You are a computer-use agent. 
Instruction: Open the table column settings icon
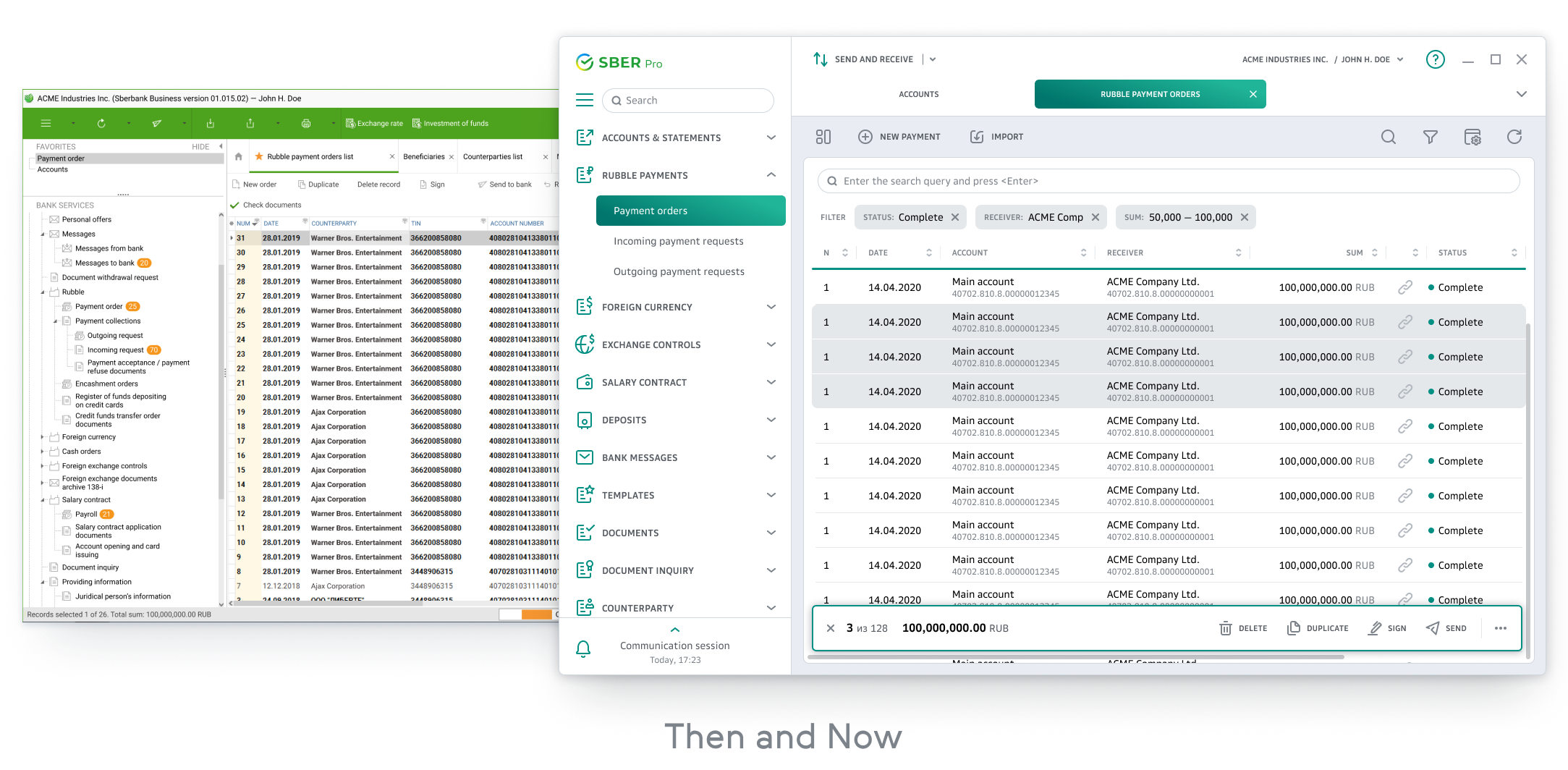(1472, 137)
